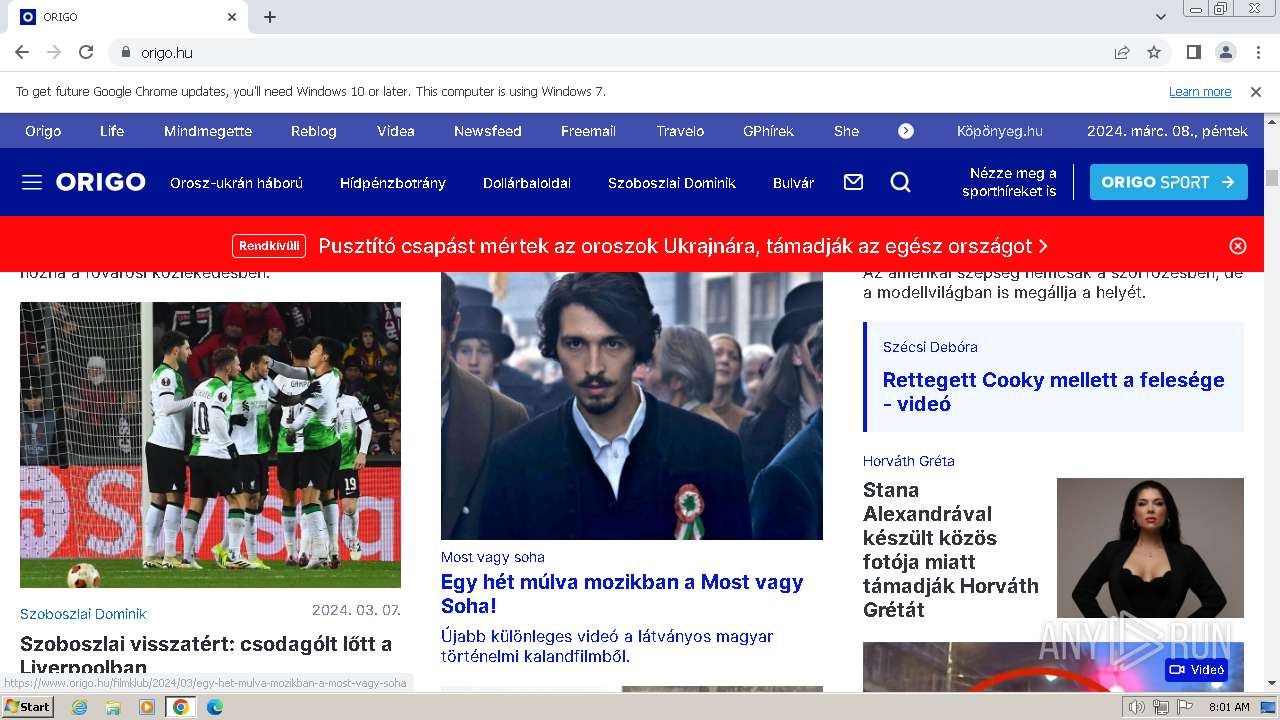The image size is (1280, 720).
Task: Open Life in top navigation
Action: (112, 131)
